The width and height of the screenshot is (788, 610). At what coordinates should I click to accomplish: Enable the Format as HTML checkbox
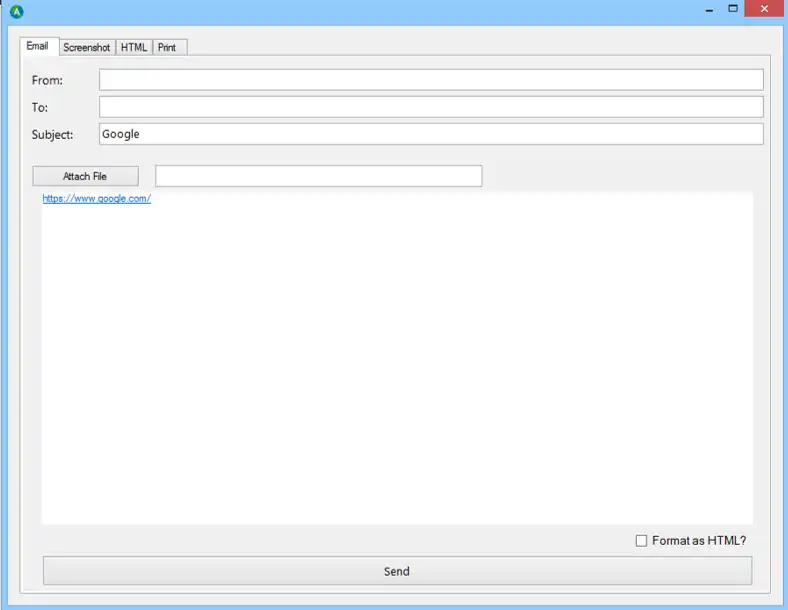pos(641,541)
